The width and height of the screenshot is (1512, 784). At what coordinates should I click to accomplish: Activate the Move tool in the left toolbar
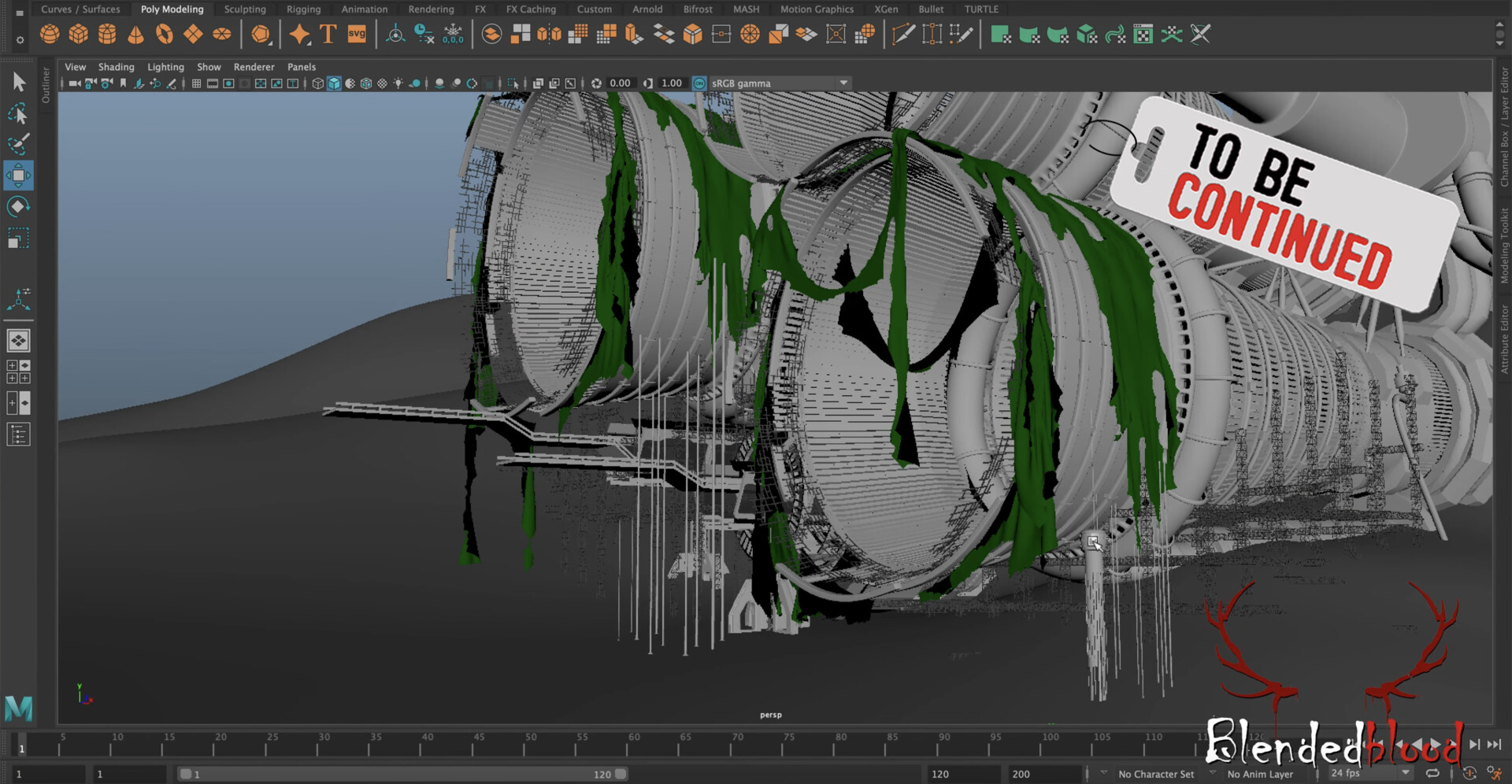pyautogui.click(x=19, y=176)
